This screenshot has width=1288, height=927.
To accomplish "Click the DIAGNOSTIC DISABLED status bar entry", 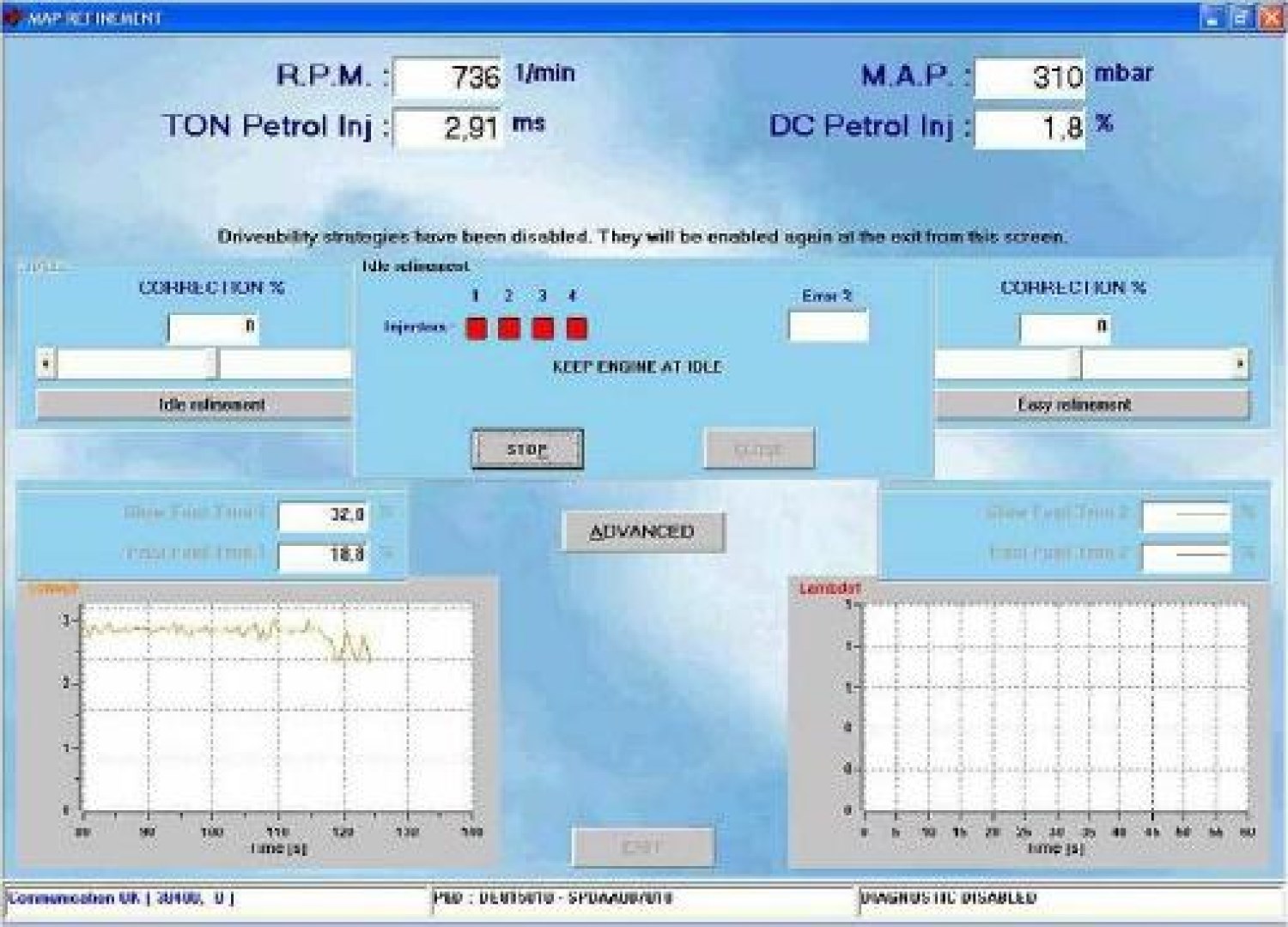I will tap(1071, 899).
